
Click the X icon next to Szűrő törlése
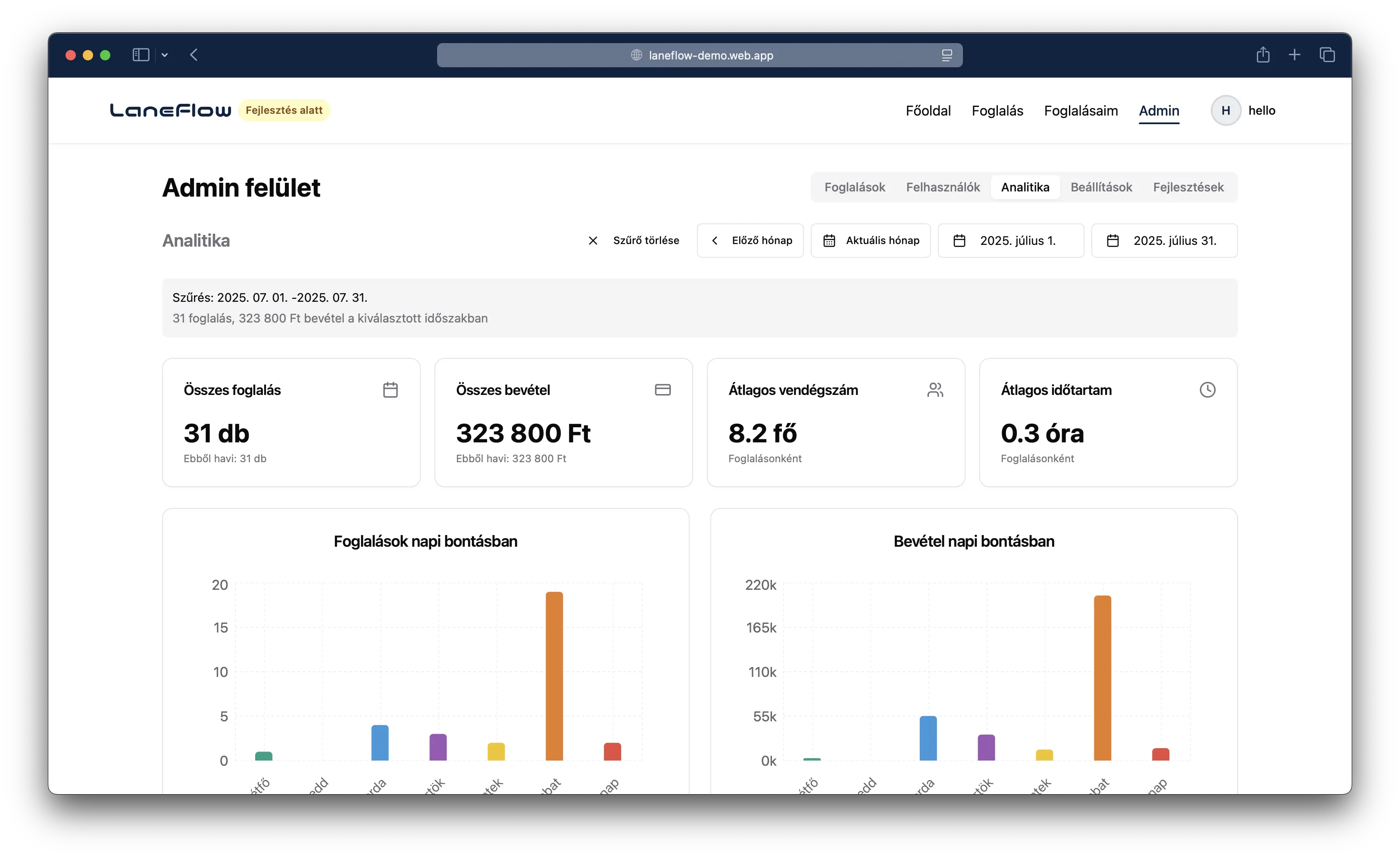(x=593, y=240)
